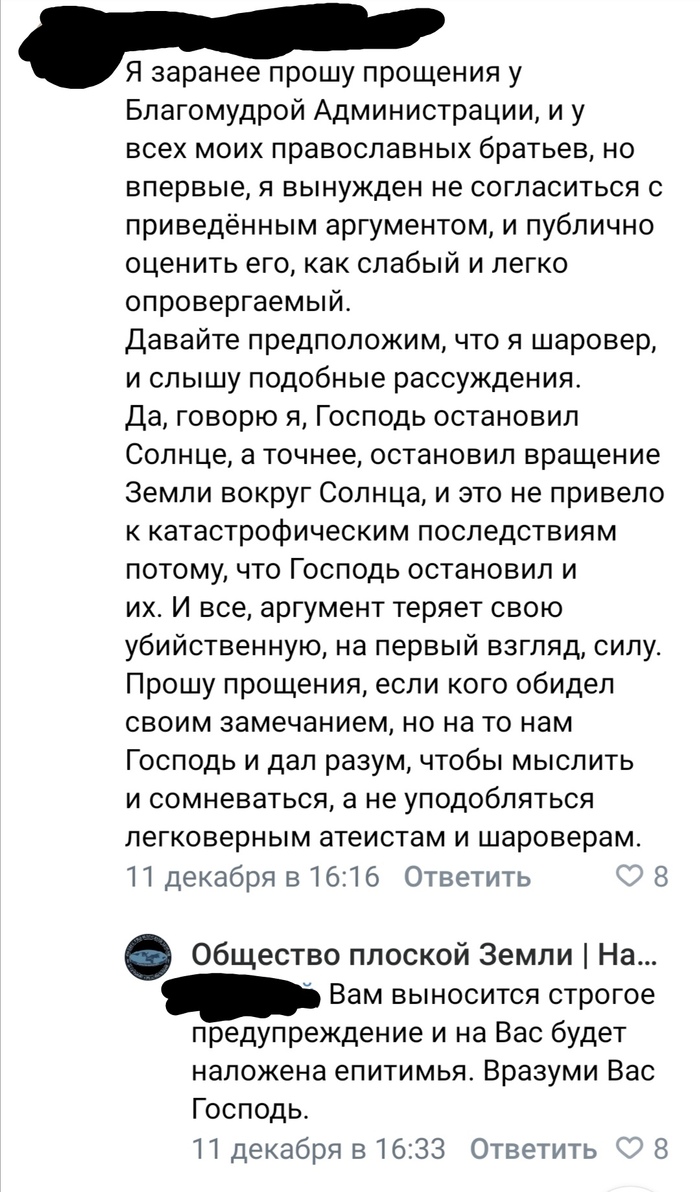The width and height of the screenshot is (700, 1192).
Task: Open the timestamp 11 декабря в 16:33
Action: click(x=318, y=1148)
